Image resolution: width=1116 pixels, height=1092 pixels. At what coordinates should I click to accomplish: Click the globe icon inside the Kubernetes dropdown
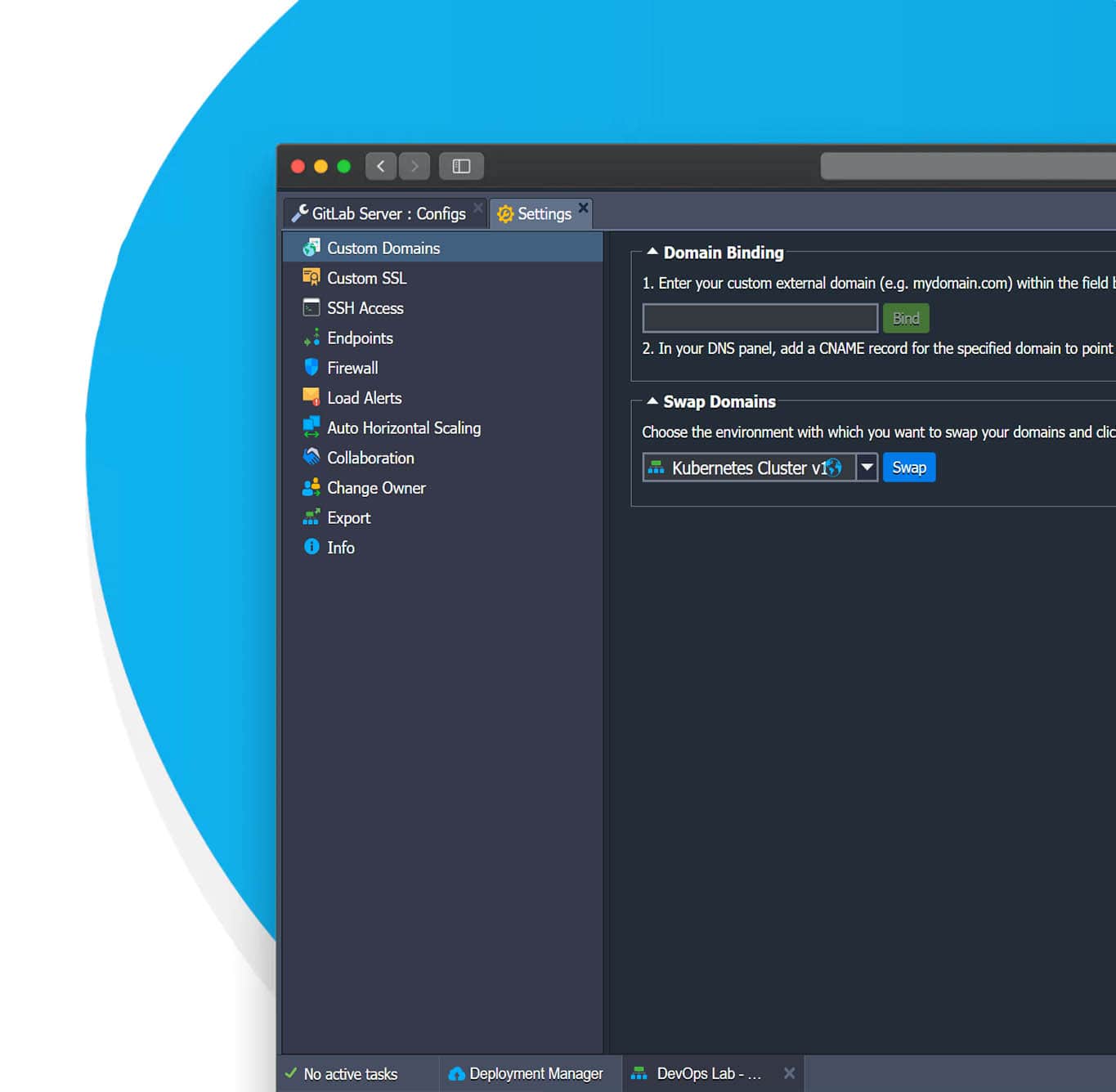click(x=833, y=468)
